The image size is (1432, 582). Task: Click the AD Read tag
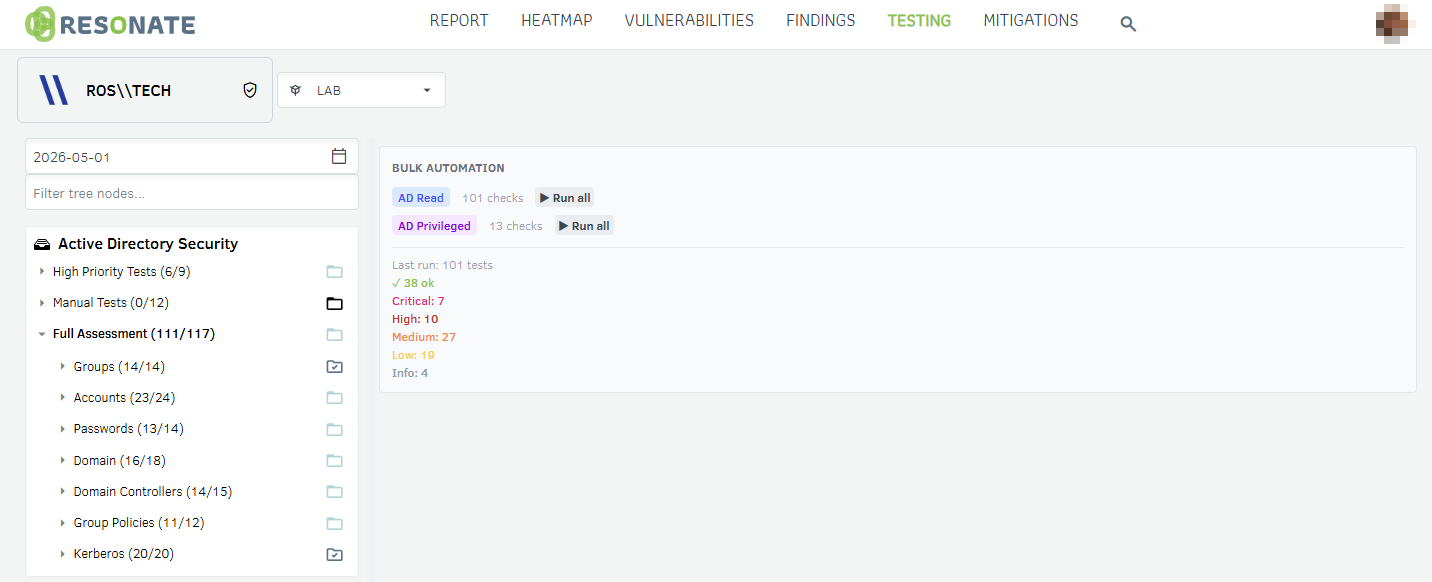[421, 198]
